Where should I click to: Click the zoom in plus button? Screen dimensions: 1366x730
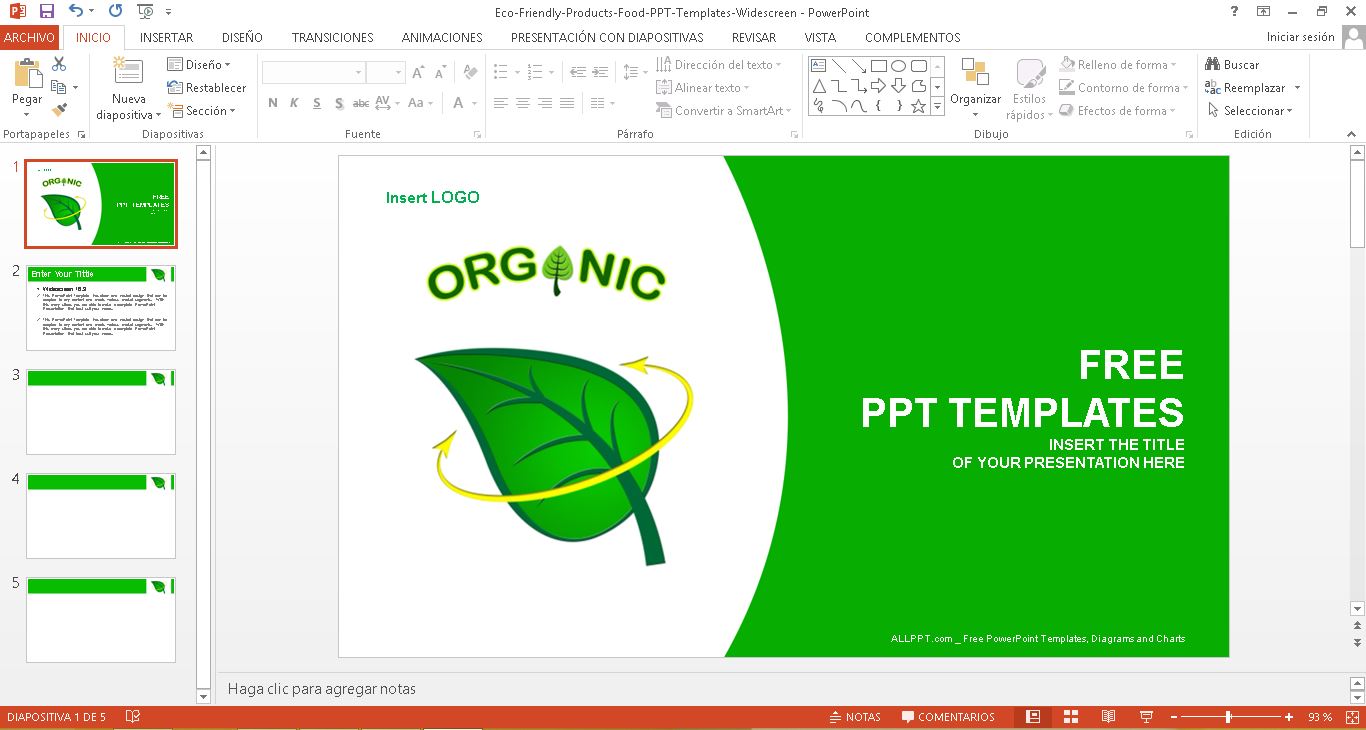pyautogui.click(x=1289, y=717)
